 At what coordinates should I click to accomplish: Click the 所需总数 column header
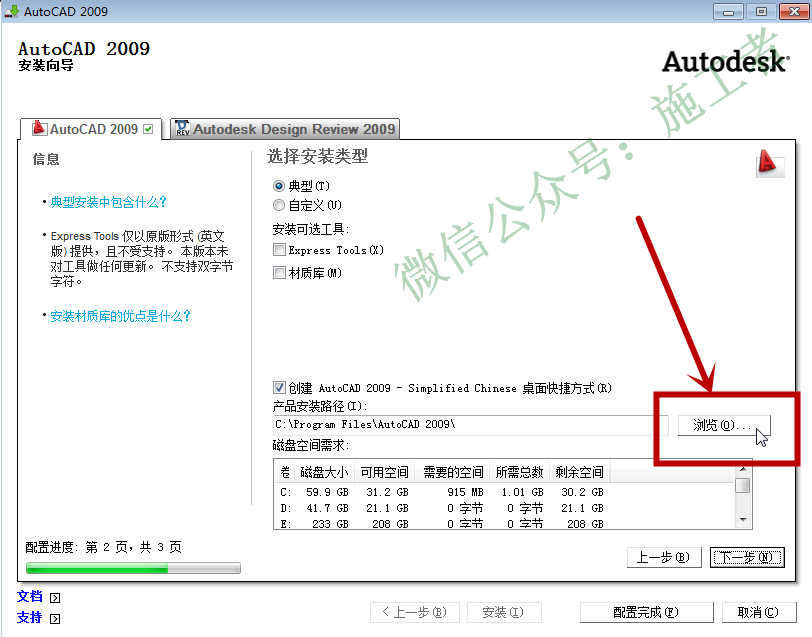pos(519,472)
